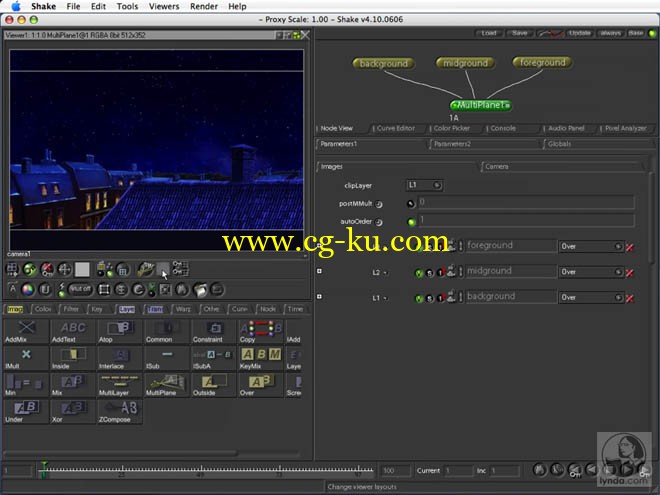Screen dimensions: 660x495
Task: Open the Render menu
Action: pyautogui.click(x=204, y=6)
